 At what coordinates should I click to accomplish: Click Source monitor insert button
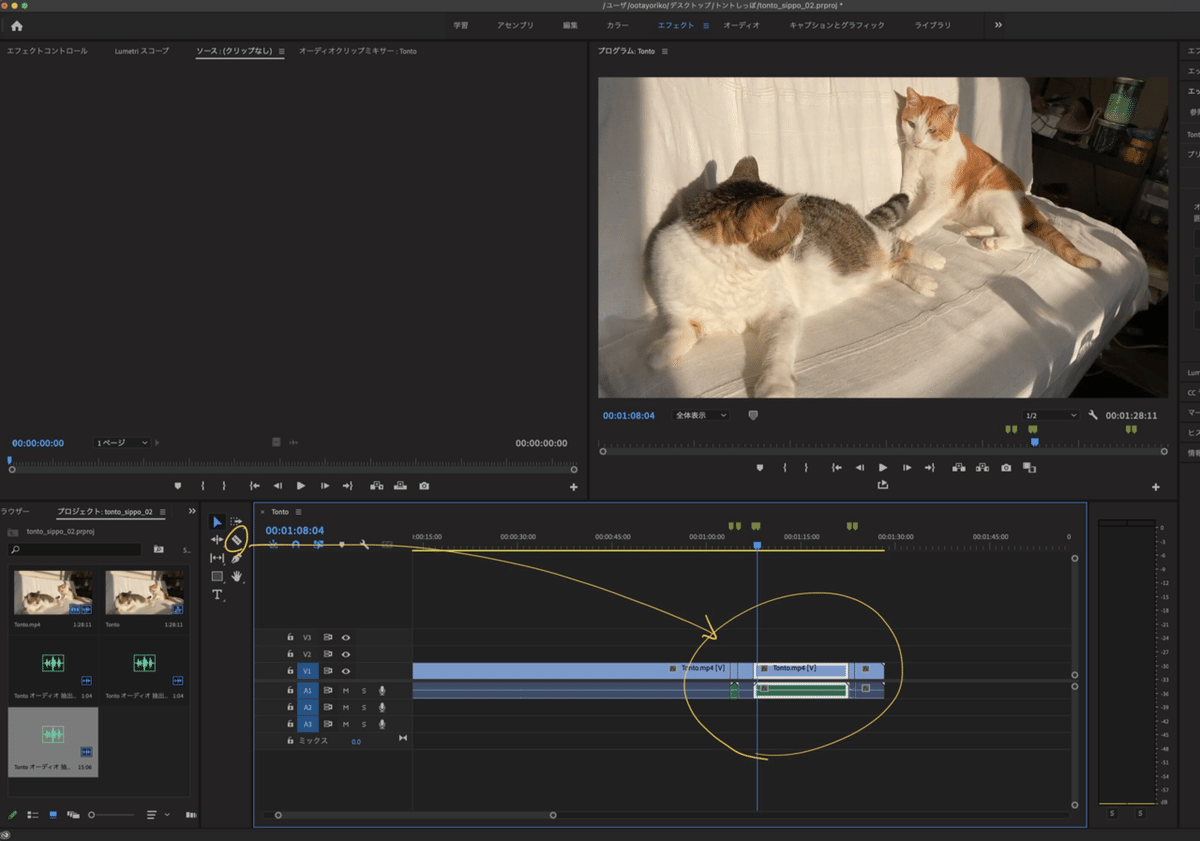(x=377, y=485)
